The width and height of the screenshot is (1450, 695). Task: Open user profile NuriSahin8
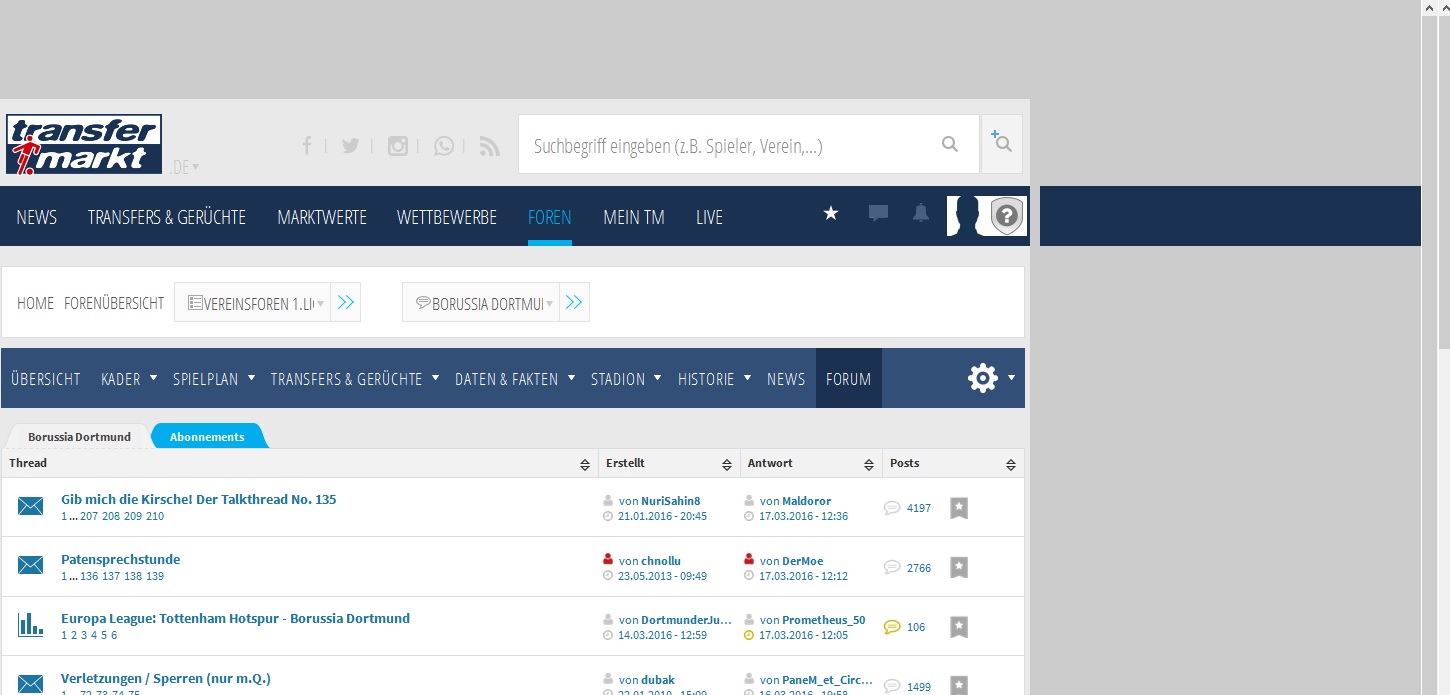(x=671, y=501)
